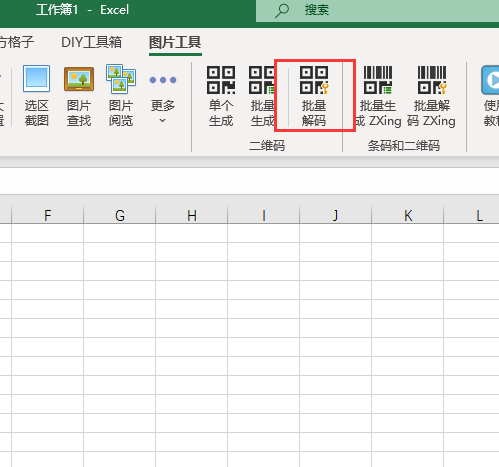This screenshot has width=499, height=467.
Task: Click the 工作簿1 - Excel title text
Action: (x=82, y=10)
